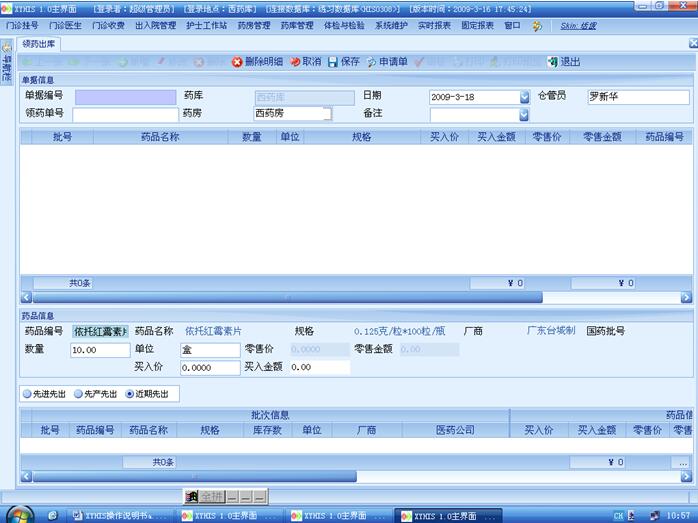Open the 日期 date dropdown arrow
Screen dimensions: 698x523
coord(524,97)
